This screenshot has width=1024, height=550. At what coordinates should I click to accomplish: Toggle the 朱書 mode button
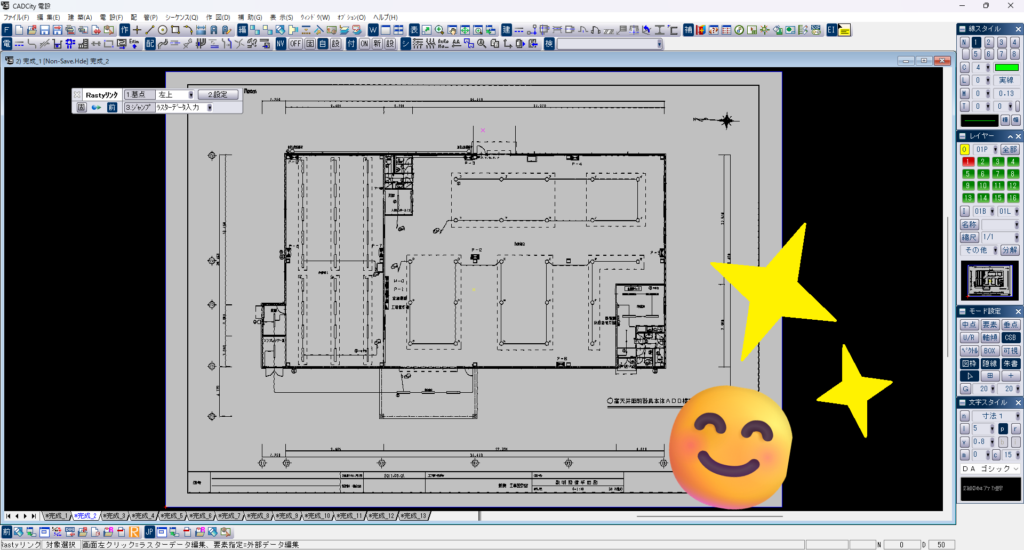(x=1010, y=364)
